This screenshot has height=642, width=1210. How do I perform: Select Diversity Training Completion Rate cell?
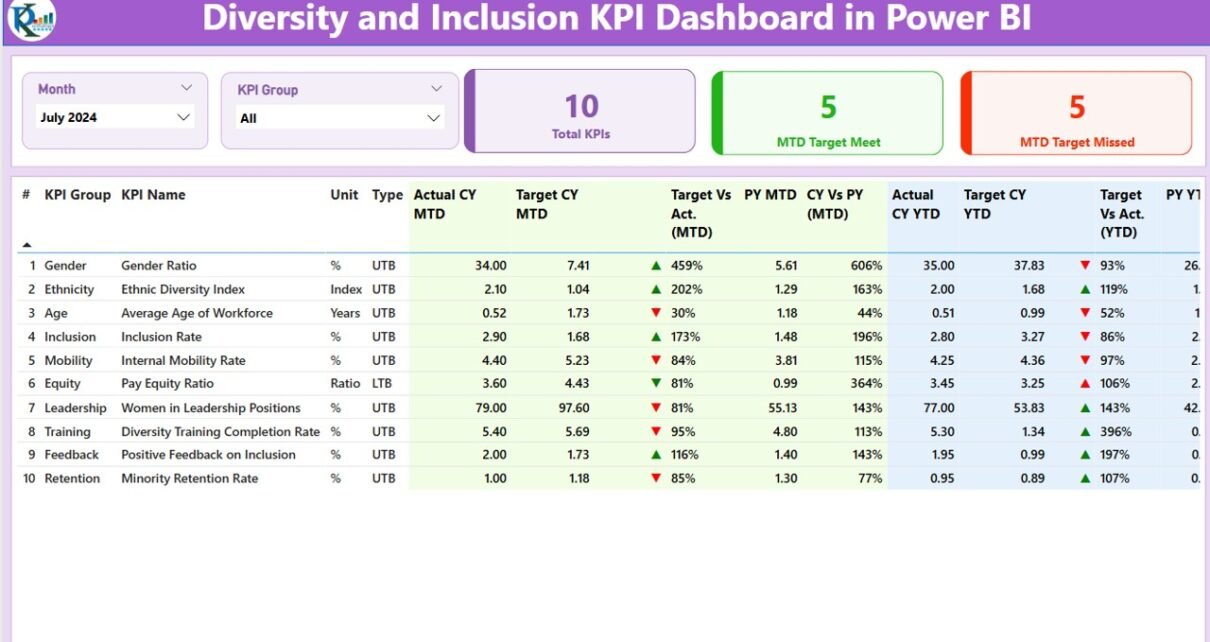click(x=221, y=432)
